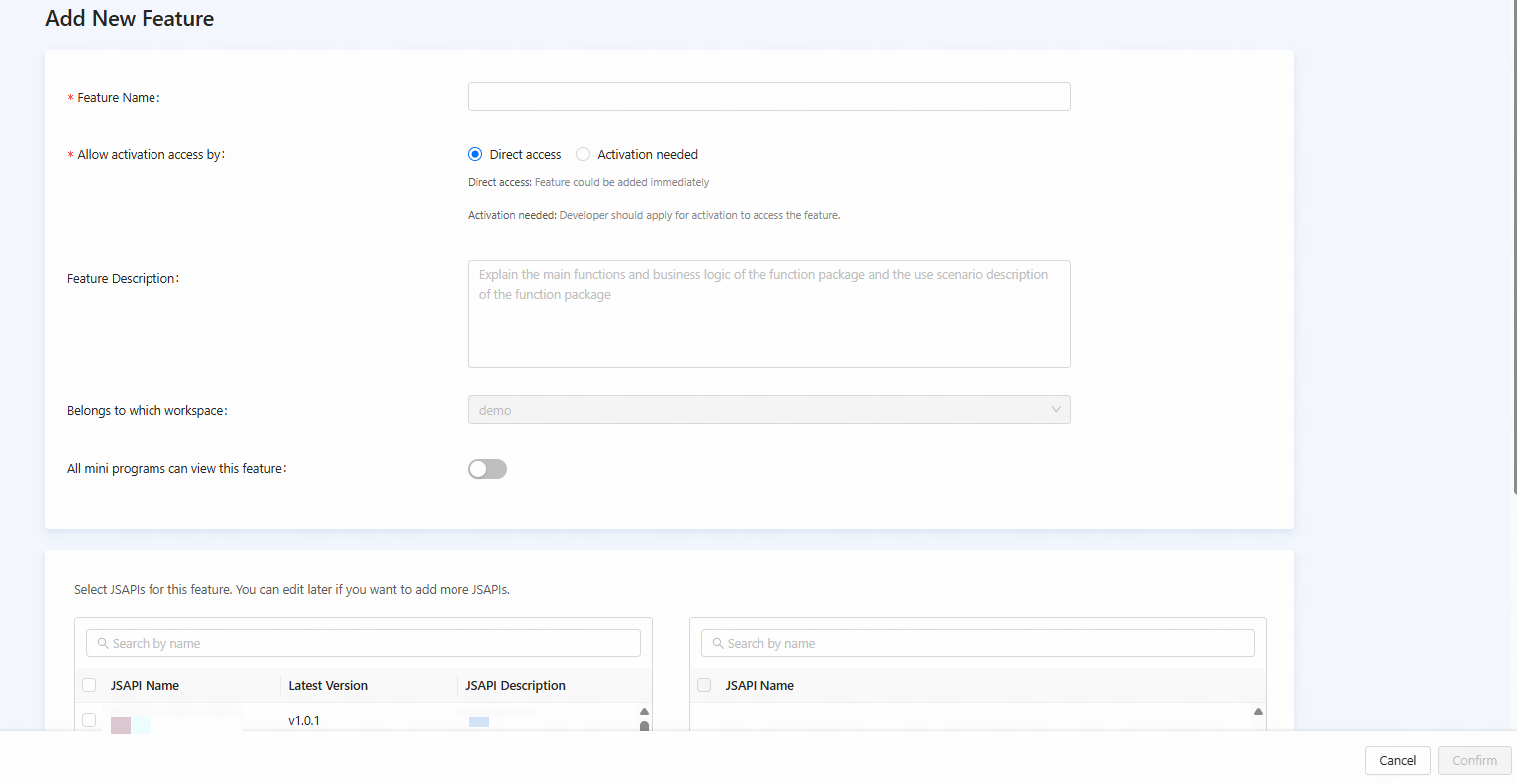This screenshot has height=784, width=1517.
Task: Focus the Feature Name input field
Action: (x=769, y=97)
